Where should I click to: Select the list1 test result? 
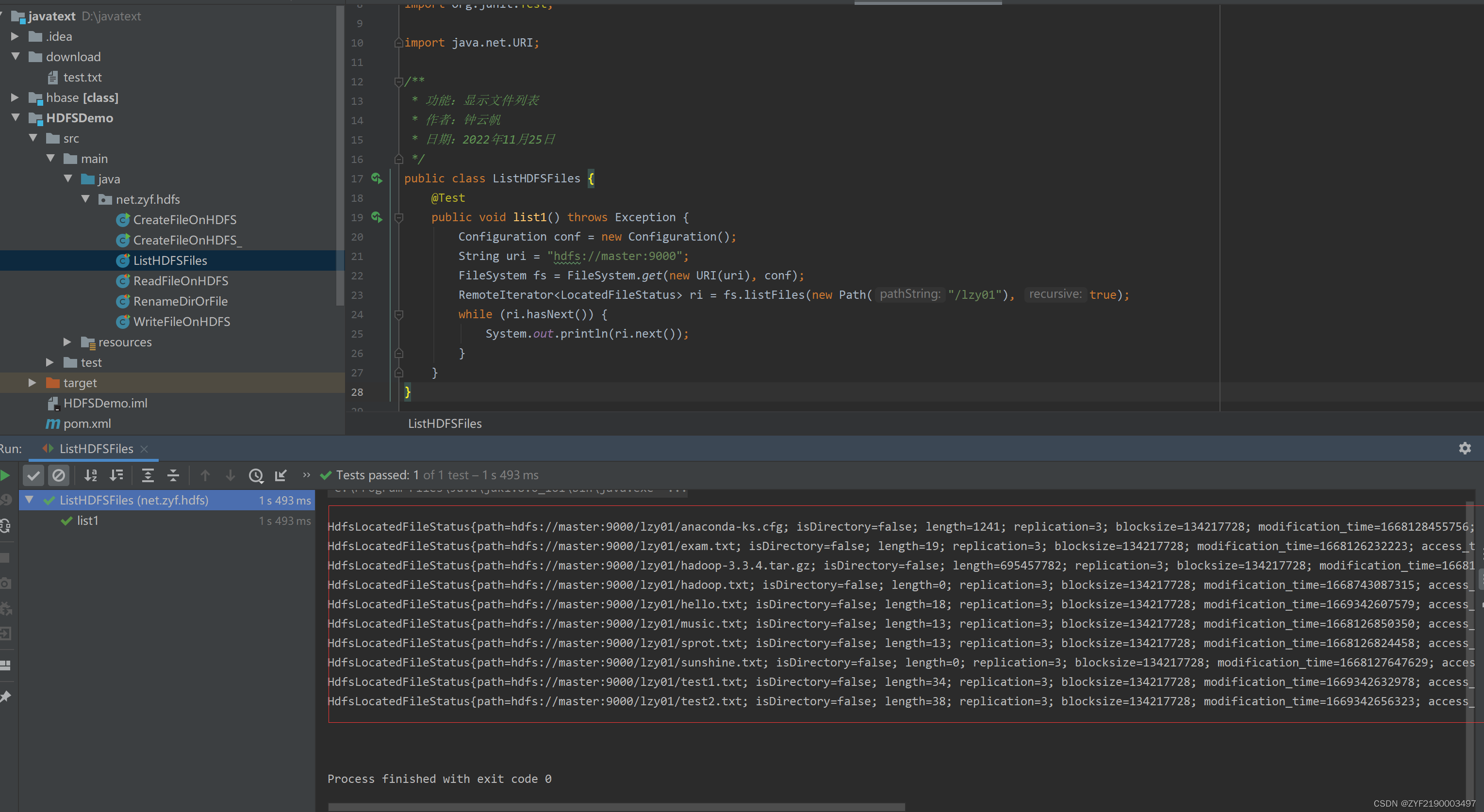tap(87, 520)
